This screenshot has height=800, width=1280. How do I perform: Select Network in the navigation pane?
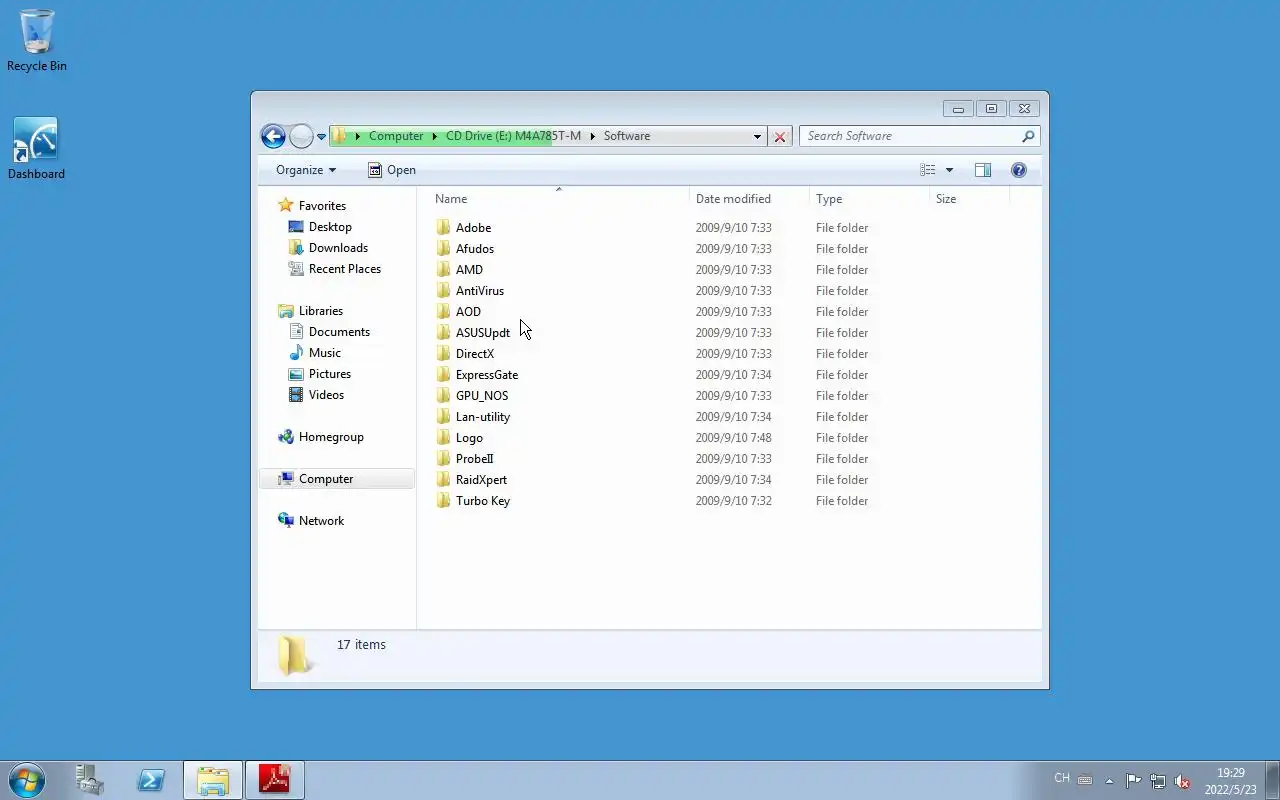click(x=311, y=521)
